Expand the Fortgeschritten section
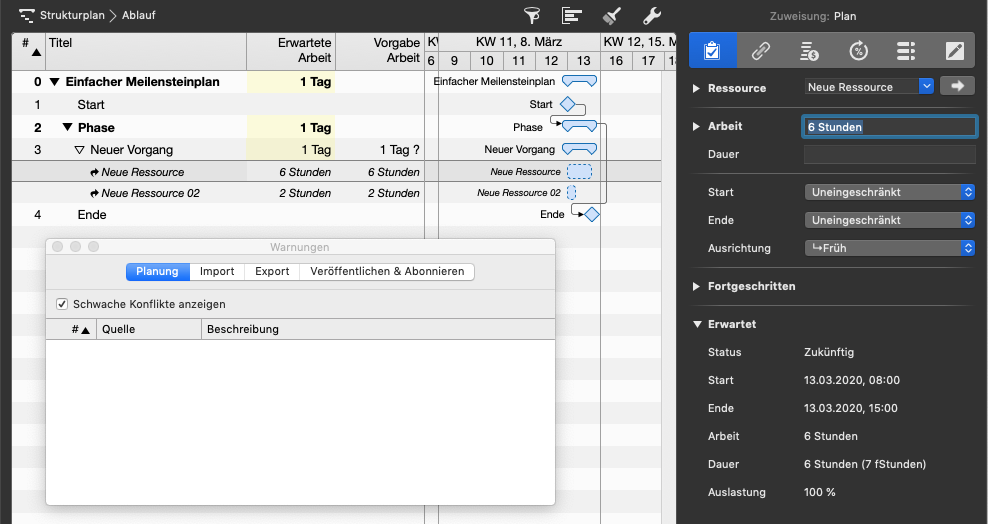Viewport: 988px width, 524px height. (696, 286)
